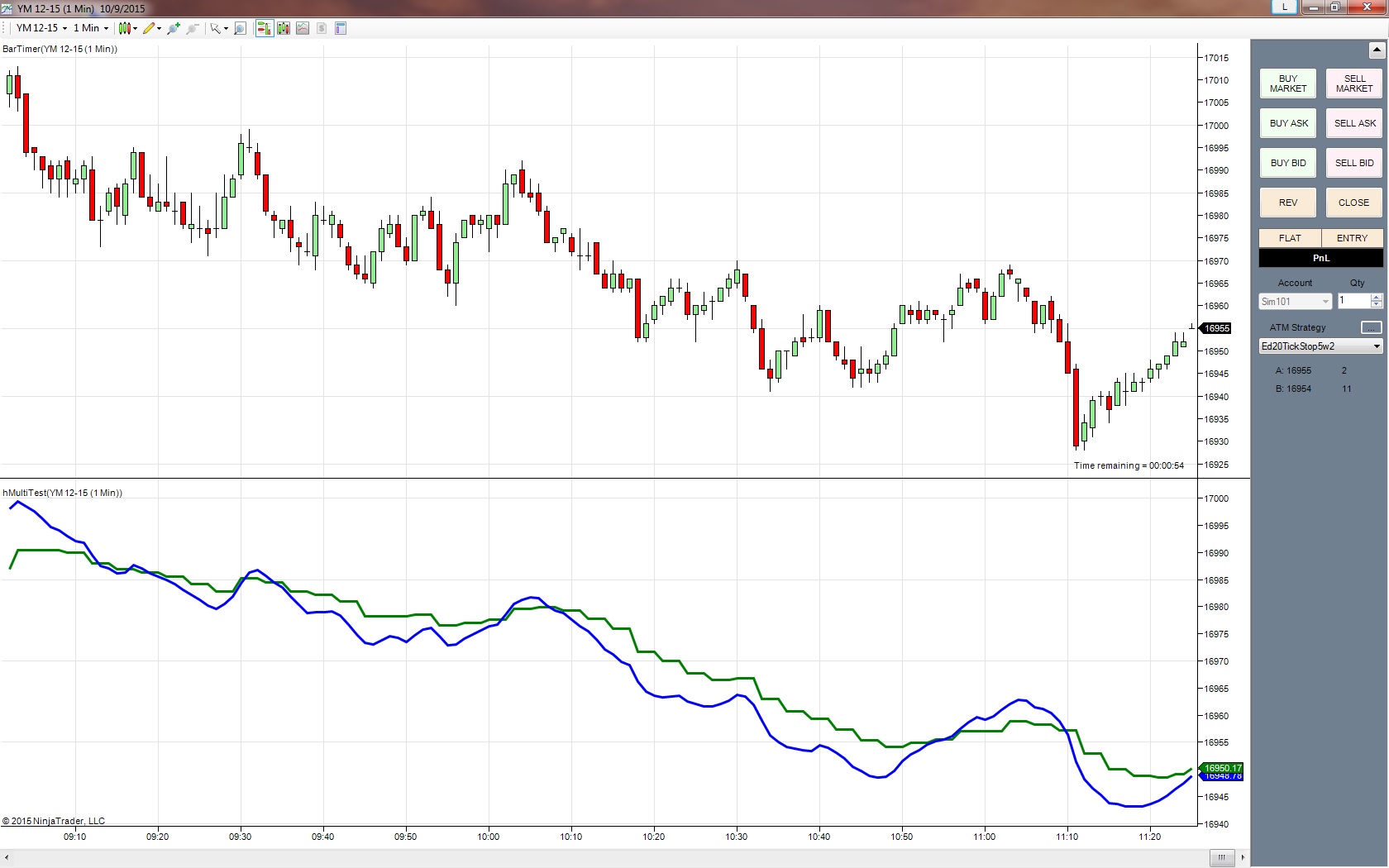Open the indicators line chart icon
This screenshot has height=868, width=1389.
303,28
